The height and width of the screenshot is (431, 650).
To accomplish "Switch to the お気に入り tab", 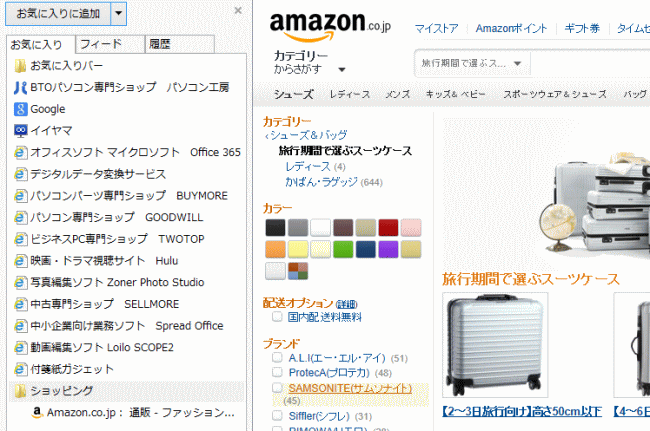I will click(41, 44).
